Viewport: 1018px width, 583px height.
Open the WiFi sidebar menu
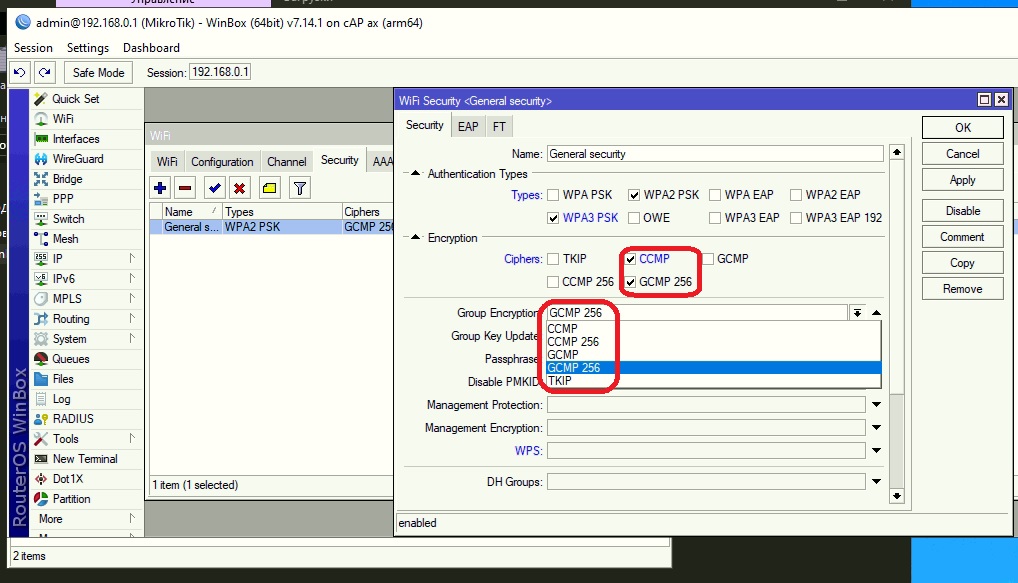pos(63,119)
